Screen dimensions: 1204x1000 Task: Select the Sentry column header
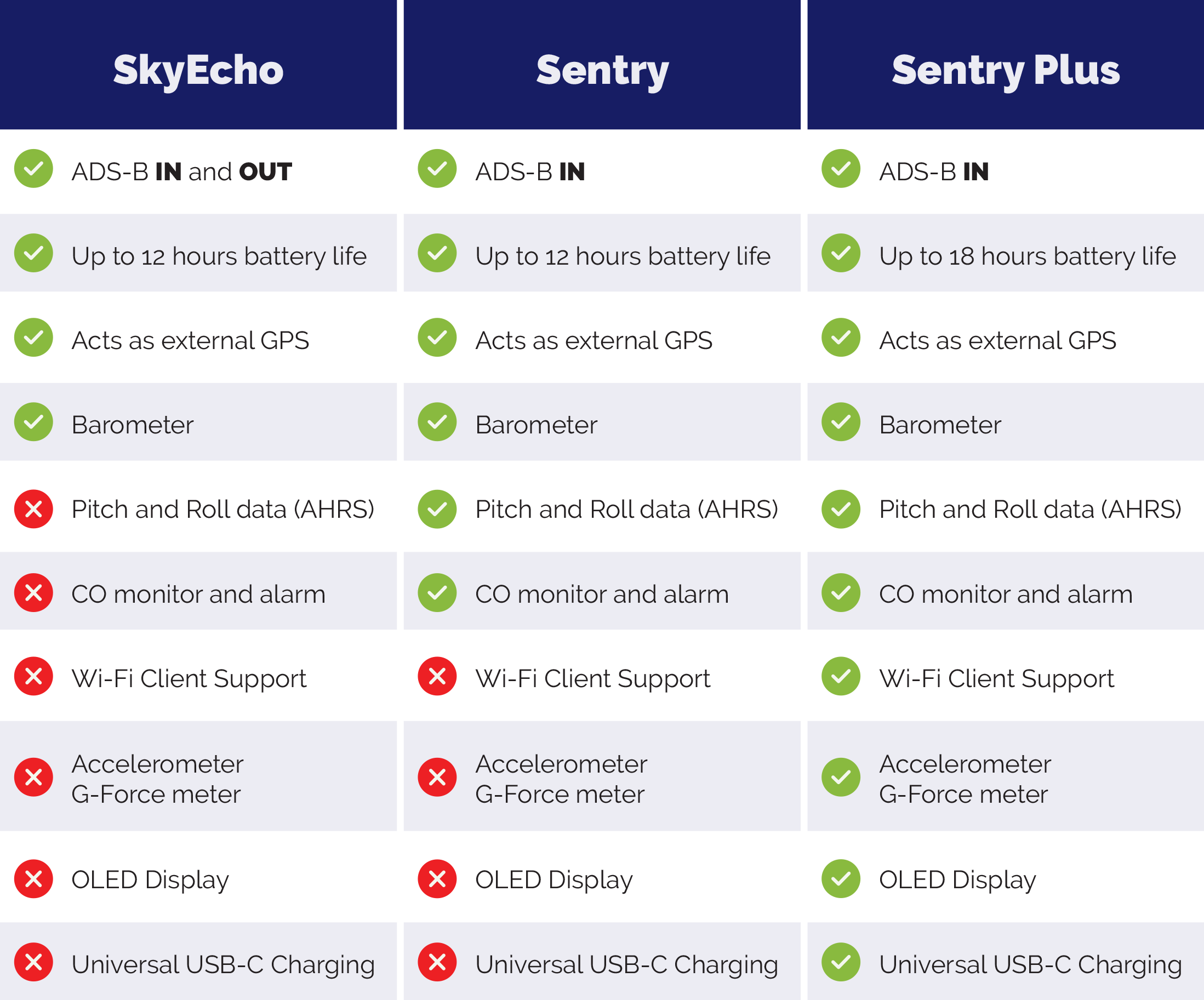(x=602, y=70)
